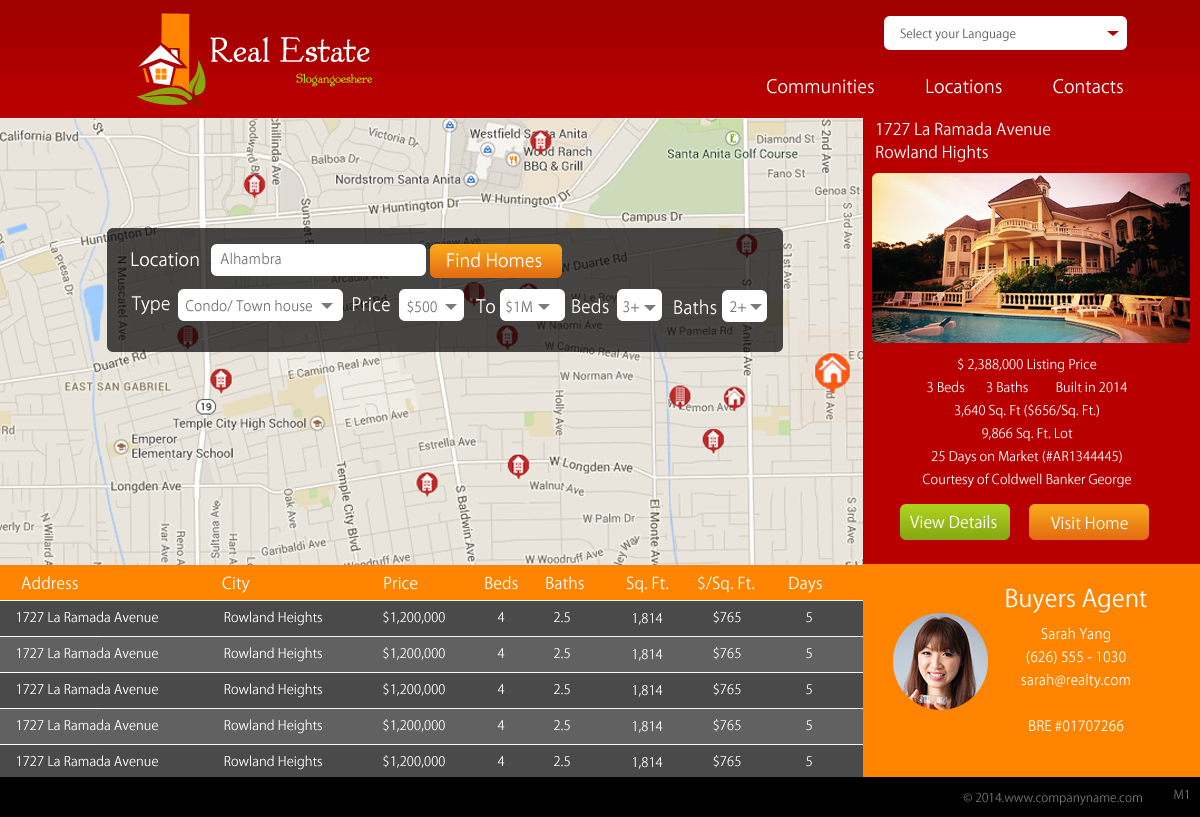This screenshot has width=1200, height=817.
Task: Expand the Condo/Town house type dropdown
Action: pyautogui.click(x=260, y=305)
